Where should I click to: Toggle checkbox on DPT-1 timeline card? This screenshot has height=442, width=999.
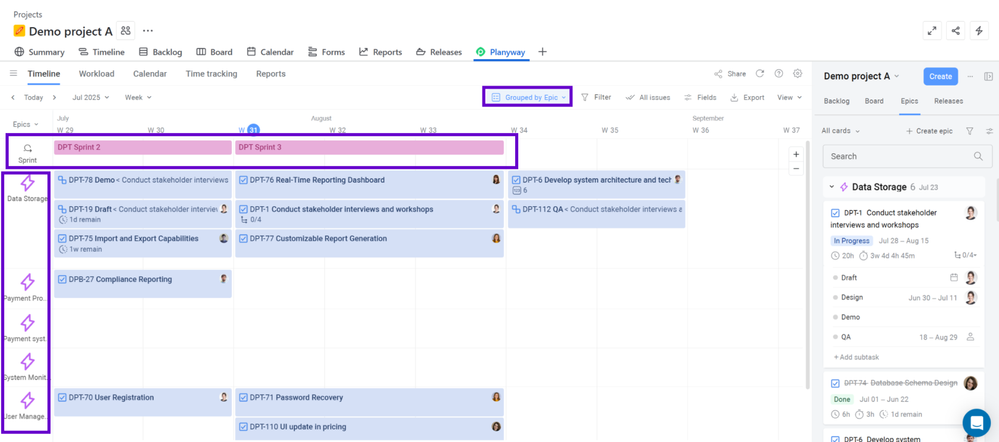coord(243,210)
